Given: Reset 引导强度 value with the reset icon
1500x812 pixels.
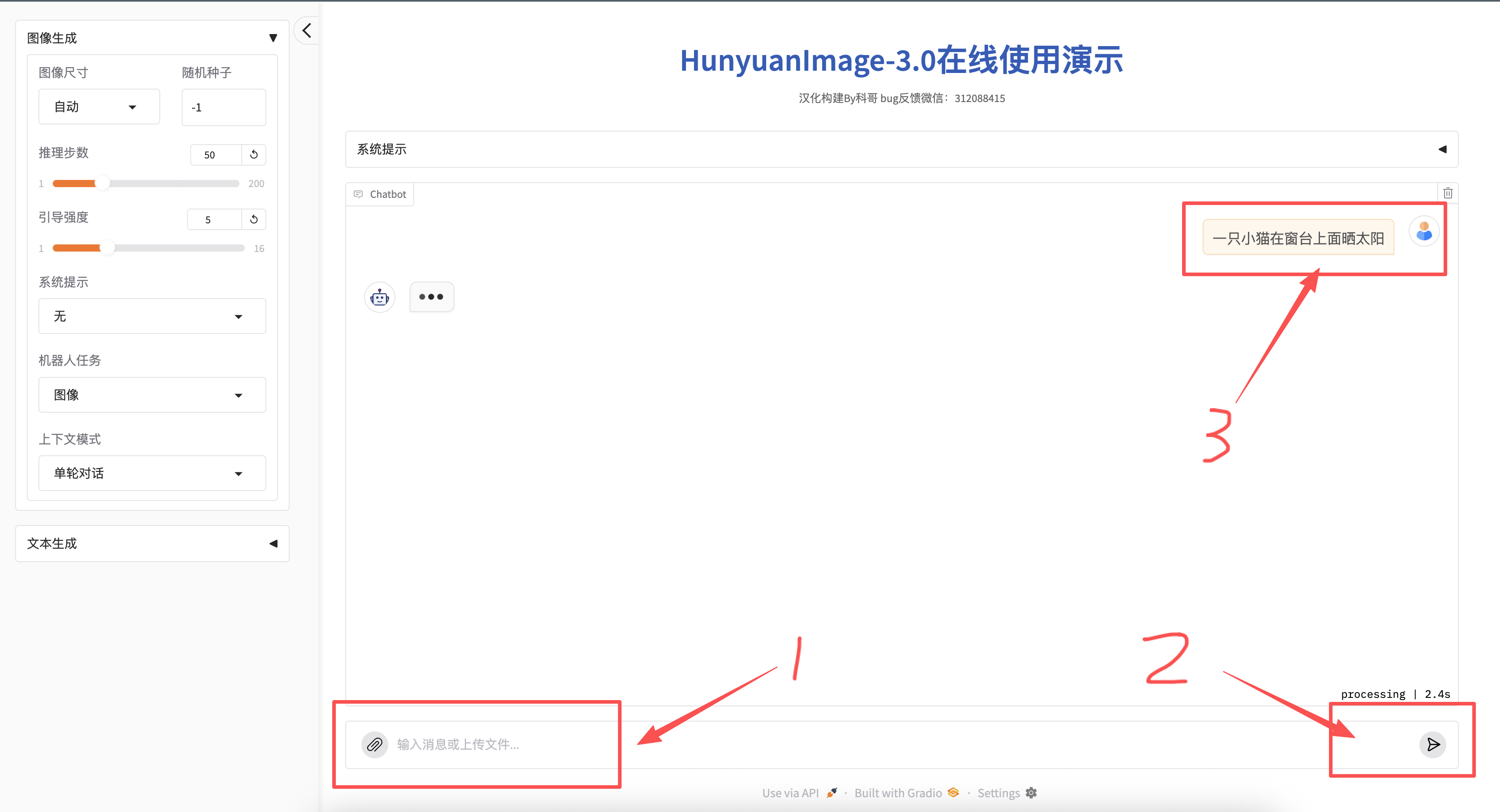Looking at the screenshot, I should (x=254, y=219).
